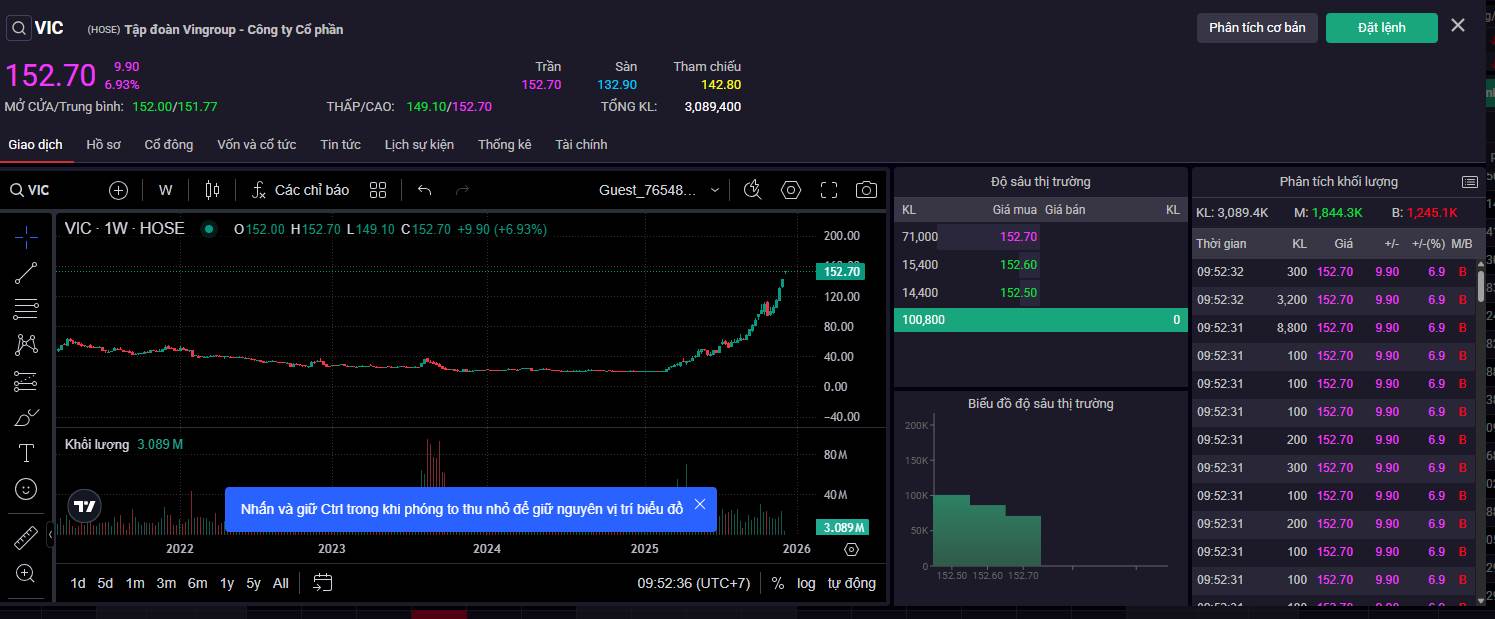Click the search magnifier icon beside VIC title
Viewport: 1495px width, 619px height.
(19, 28)
